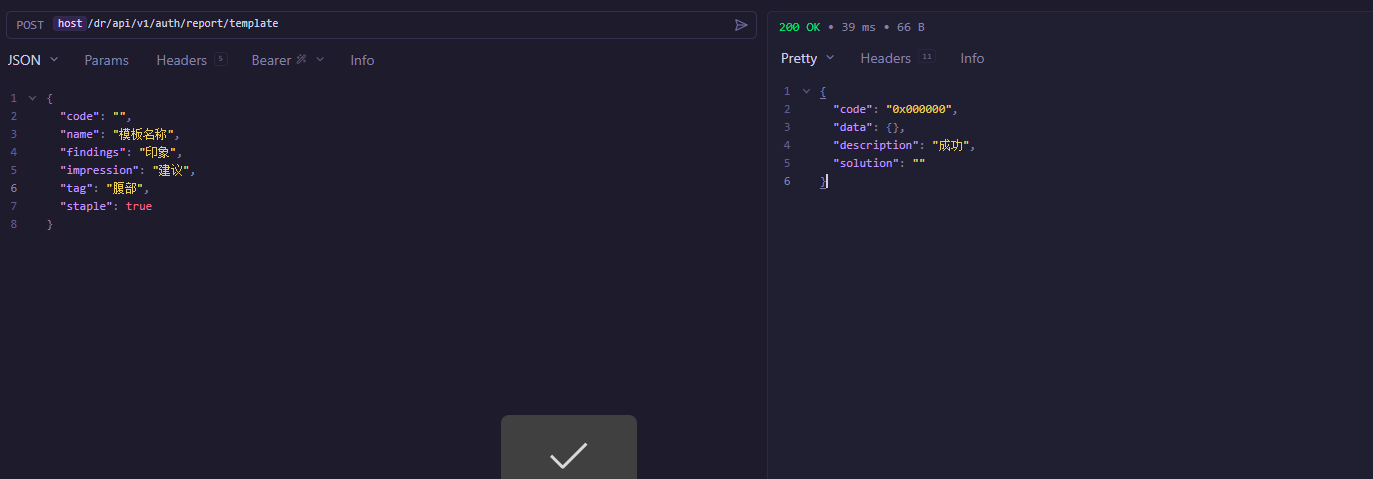
Task: Send the request with the paper plane icon
Action: pos(741,25)
